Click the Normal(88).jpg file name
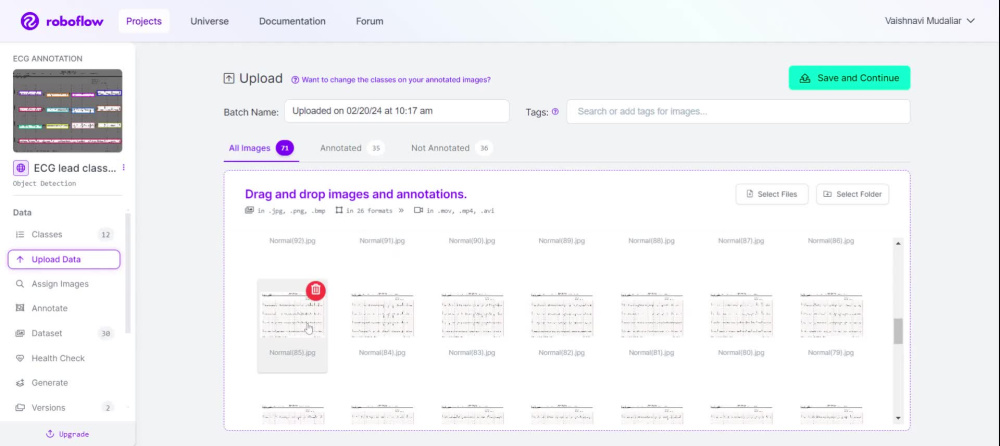Screen dimensions: 1000x446 click(x=651, y=241)
